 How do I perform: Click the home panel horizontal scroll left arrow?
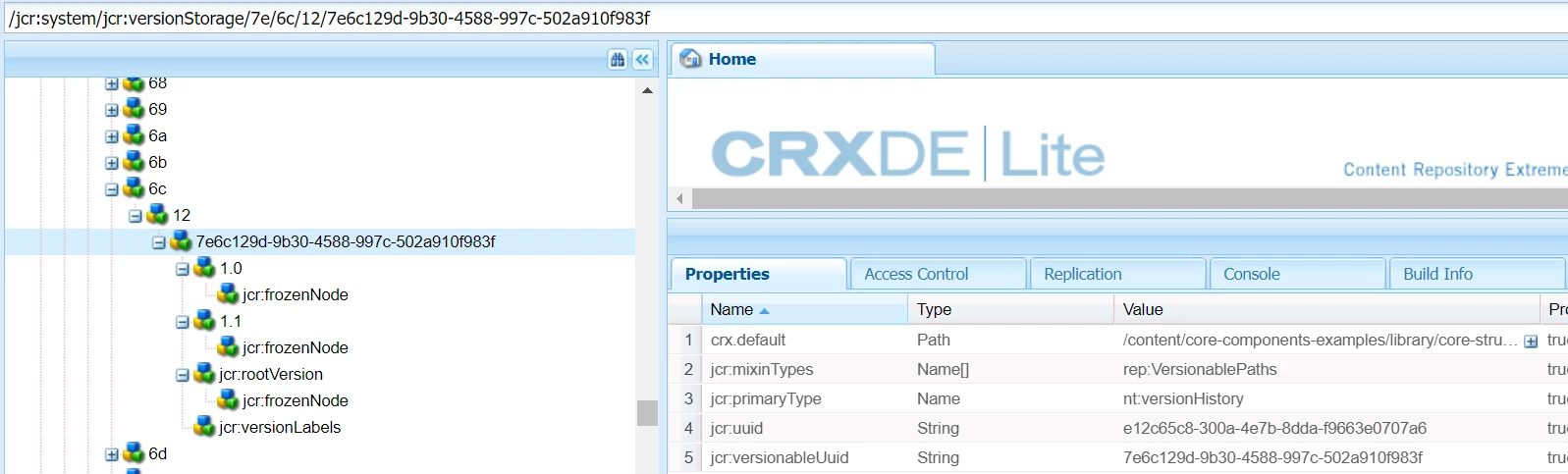tap(679, 199)
